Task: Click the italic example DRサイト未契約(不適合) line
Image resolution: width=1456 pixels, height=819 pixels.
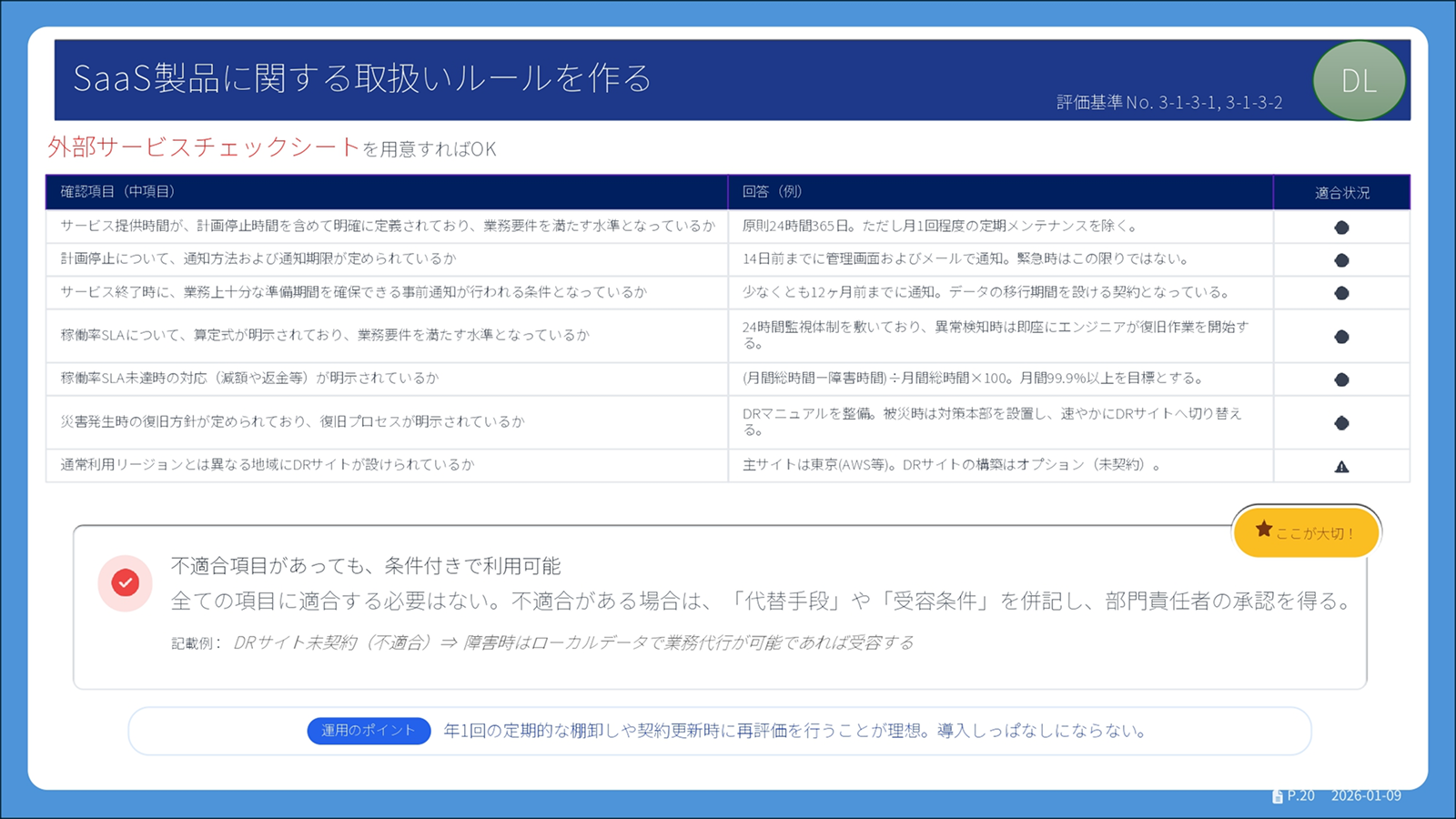Action: click(x=573, y=643)
